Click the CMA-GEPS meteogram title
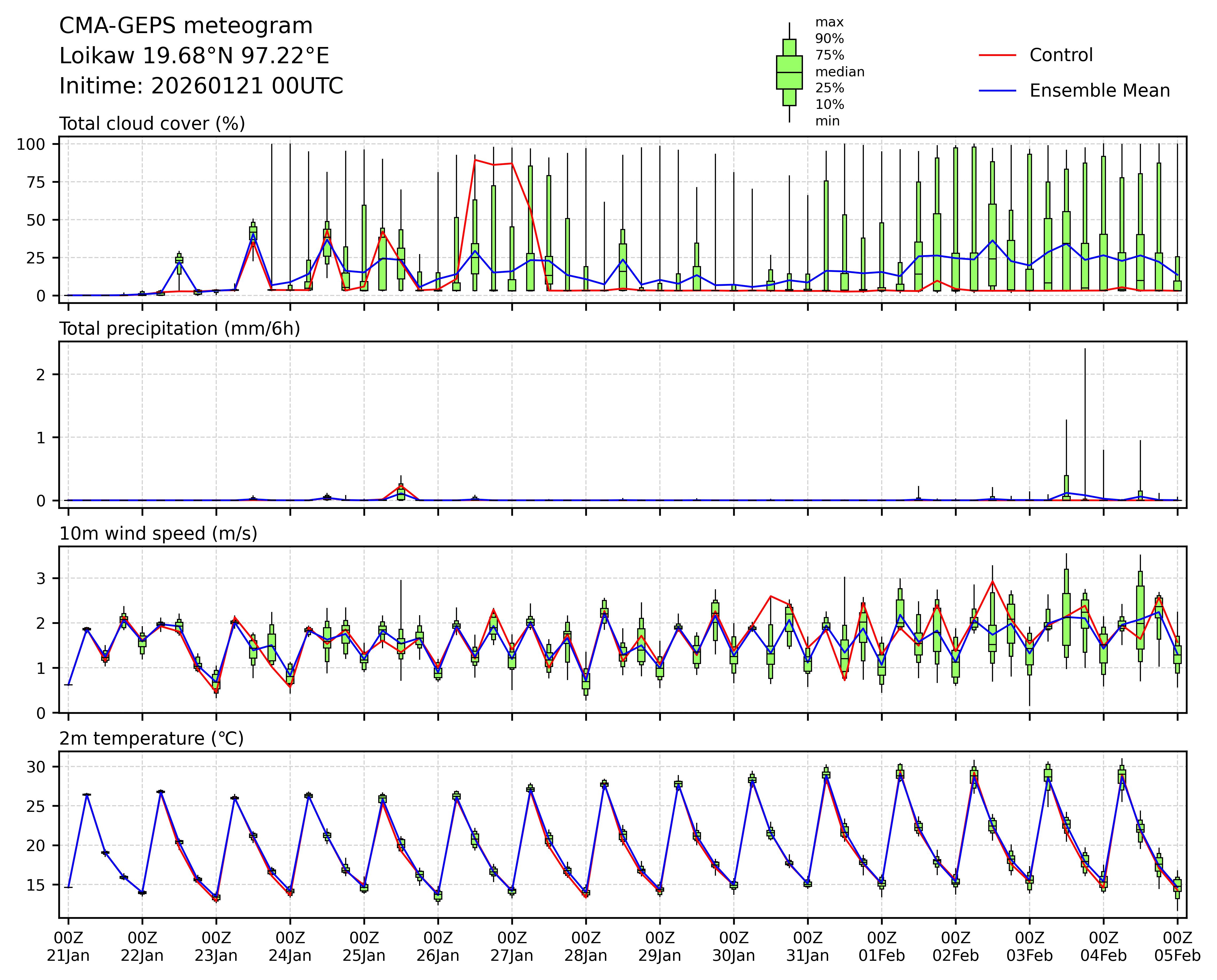Viewport: 1217px width, 980px height. click(x=186, y=26)
